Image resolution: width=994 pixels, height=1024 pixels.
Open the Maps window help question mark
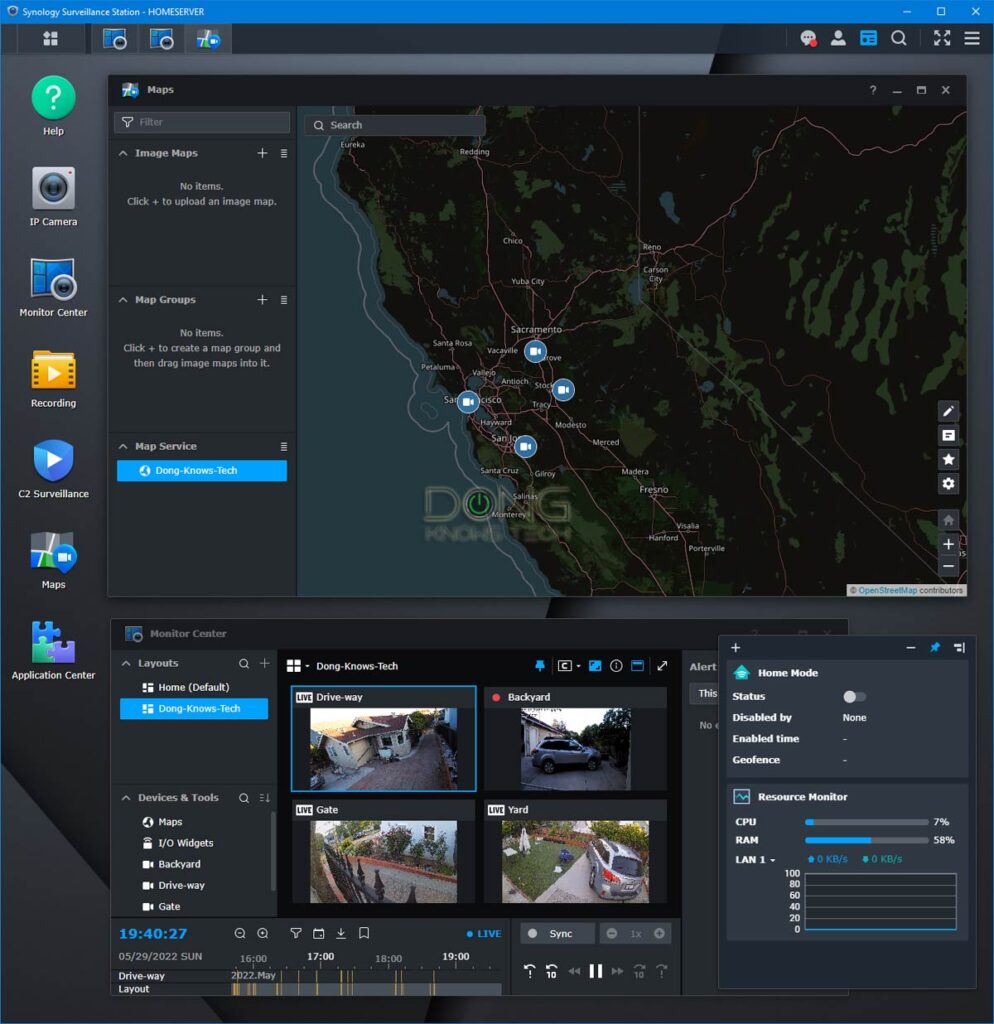(873, 90)
